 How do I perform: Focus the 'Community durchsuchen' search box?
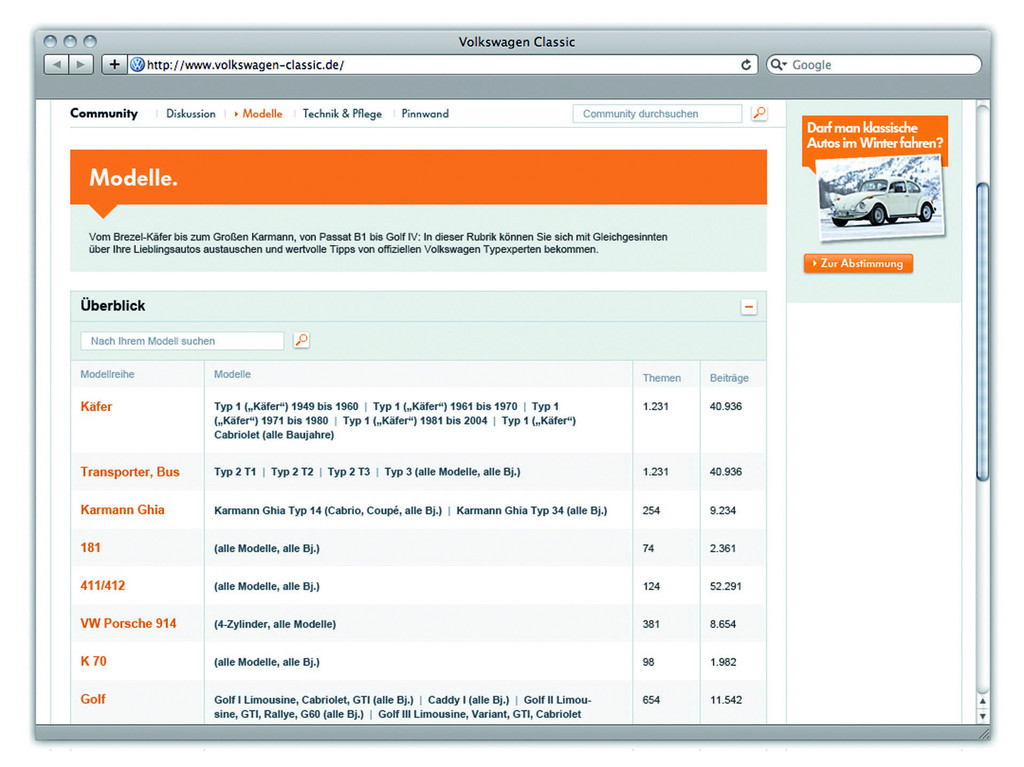point(657,114)
